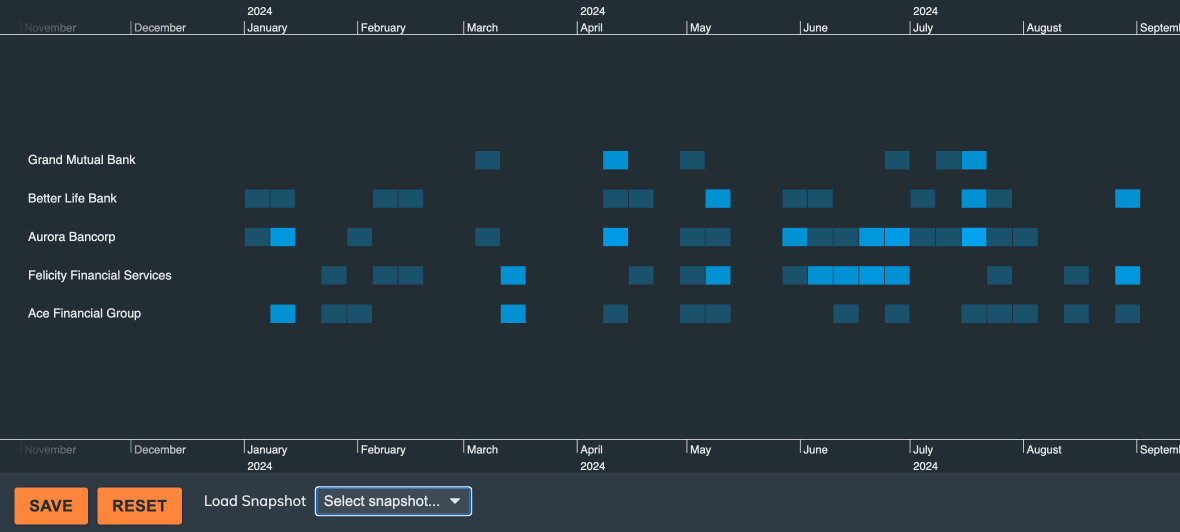This screenshot has height=532, width=1180.
Task: Select the Grand Mutual Bank row label
Action: (82, 160)
